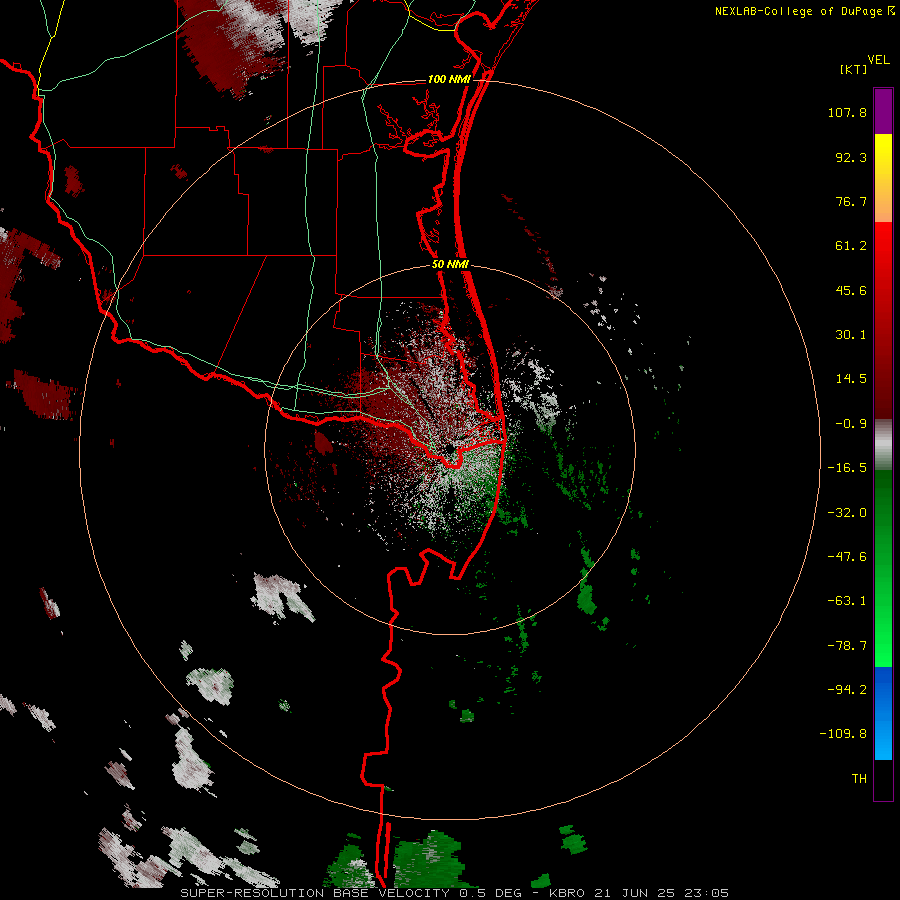The image size is (900, 900).
Task: Select the -47.6 scale value
Action: coord(847,557)
